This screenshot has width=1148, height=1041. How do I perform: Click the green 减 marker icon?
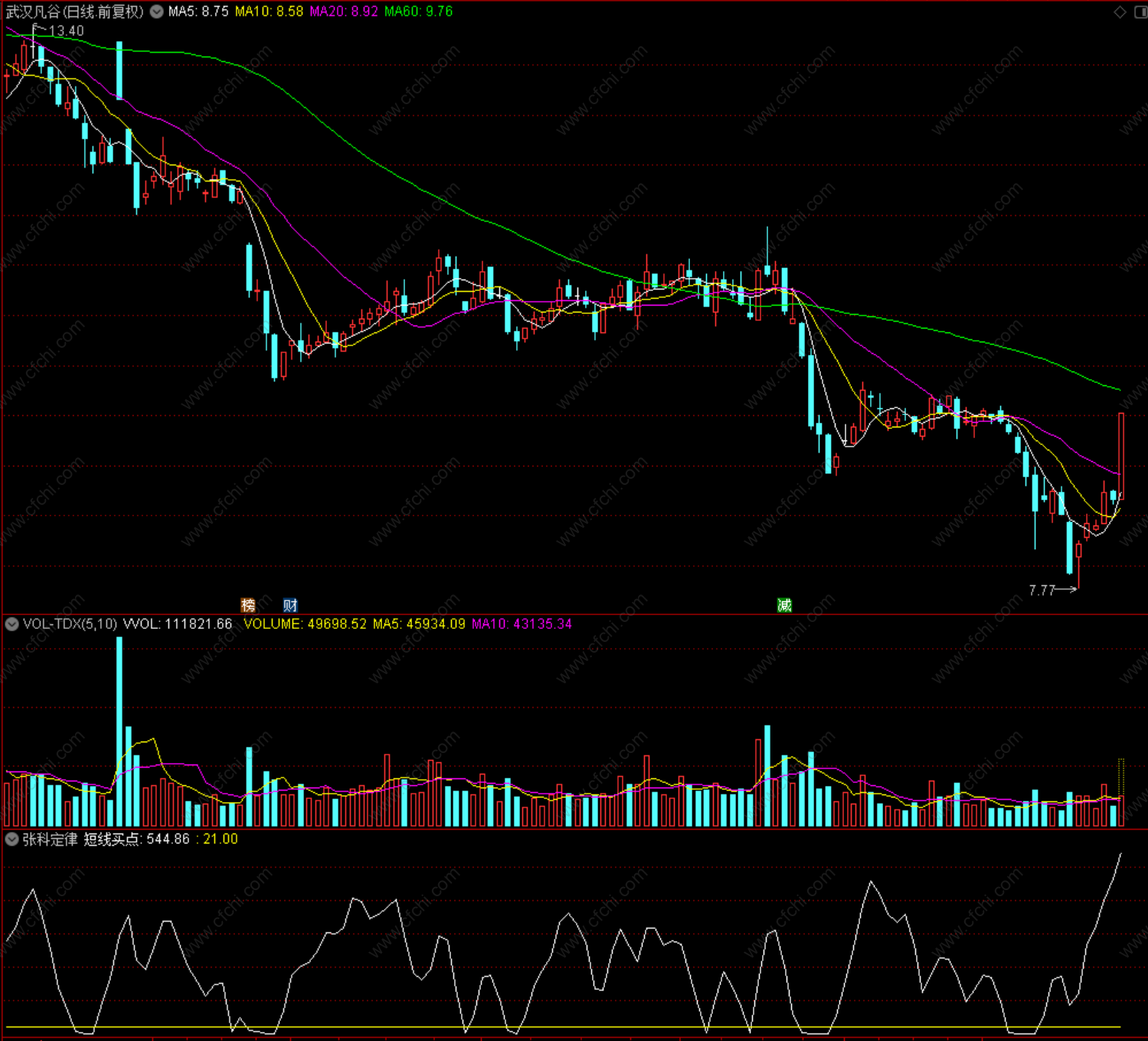click(784, 605)
